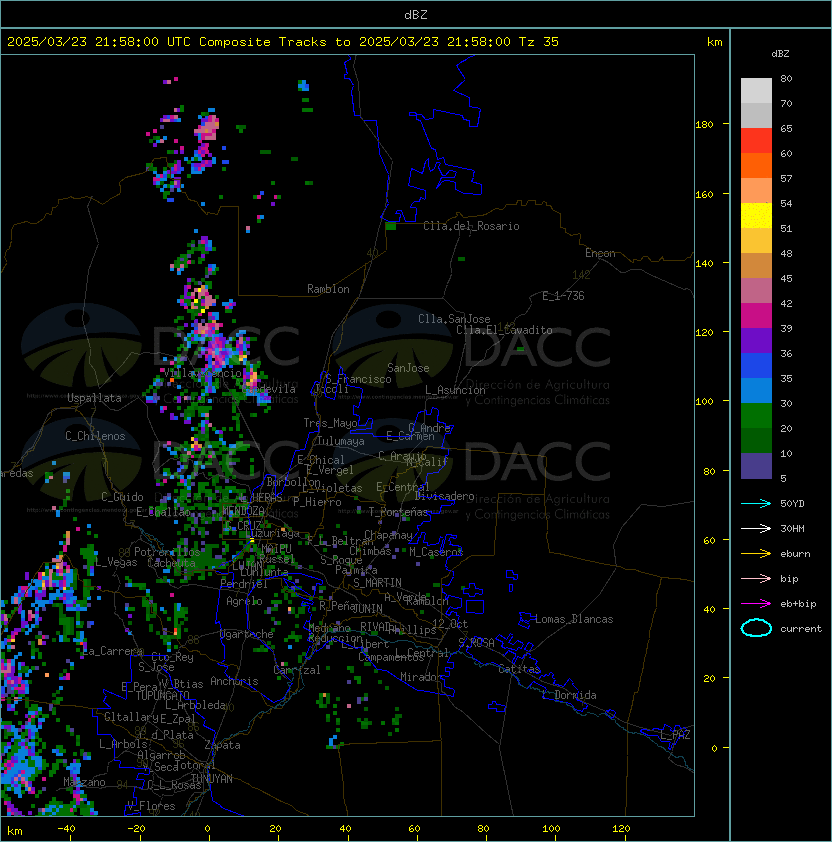Viewport: 832px width, 842px height.
Task: Click the 'Anchoris' map label
Action: [234, 681]
